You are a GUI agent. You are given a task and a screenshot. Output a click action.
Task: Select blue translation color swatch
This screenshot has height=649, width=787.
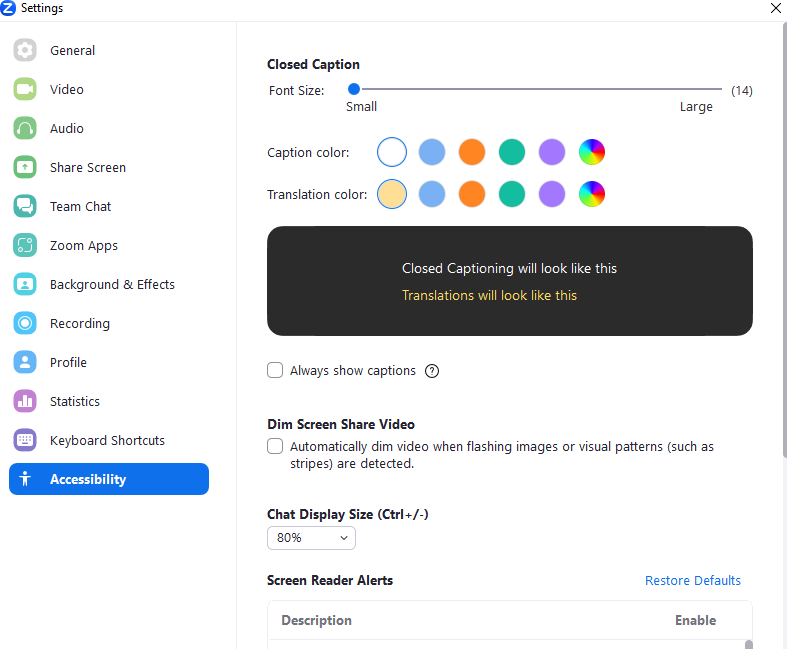click(x=432, y=194)
